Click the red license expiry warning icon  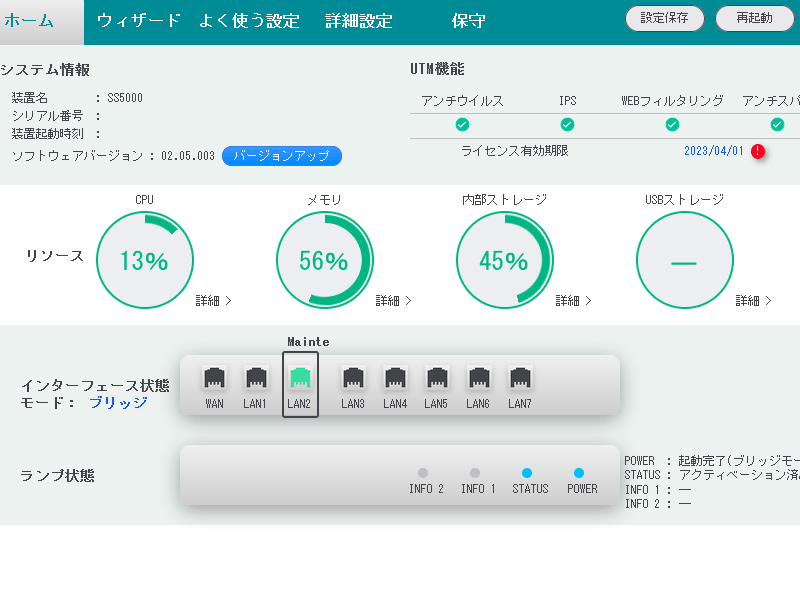758,151
